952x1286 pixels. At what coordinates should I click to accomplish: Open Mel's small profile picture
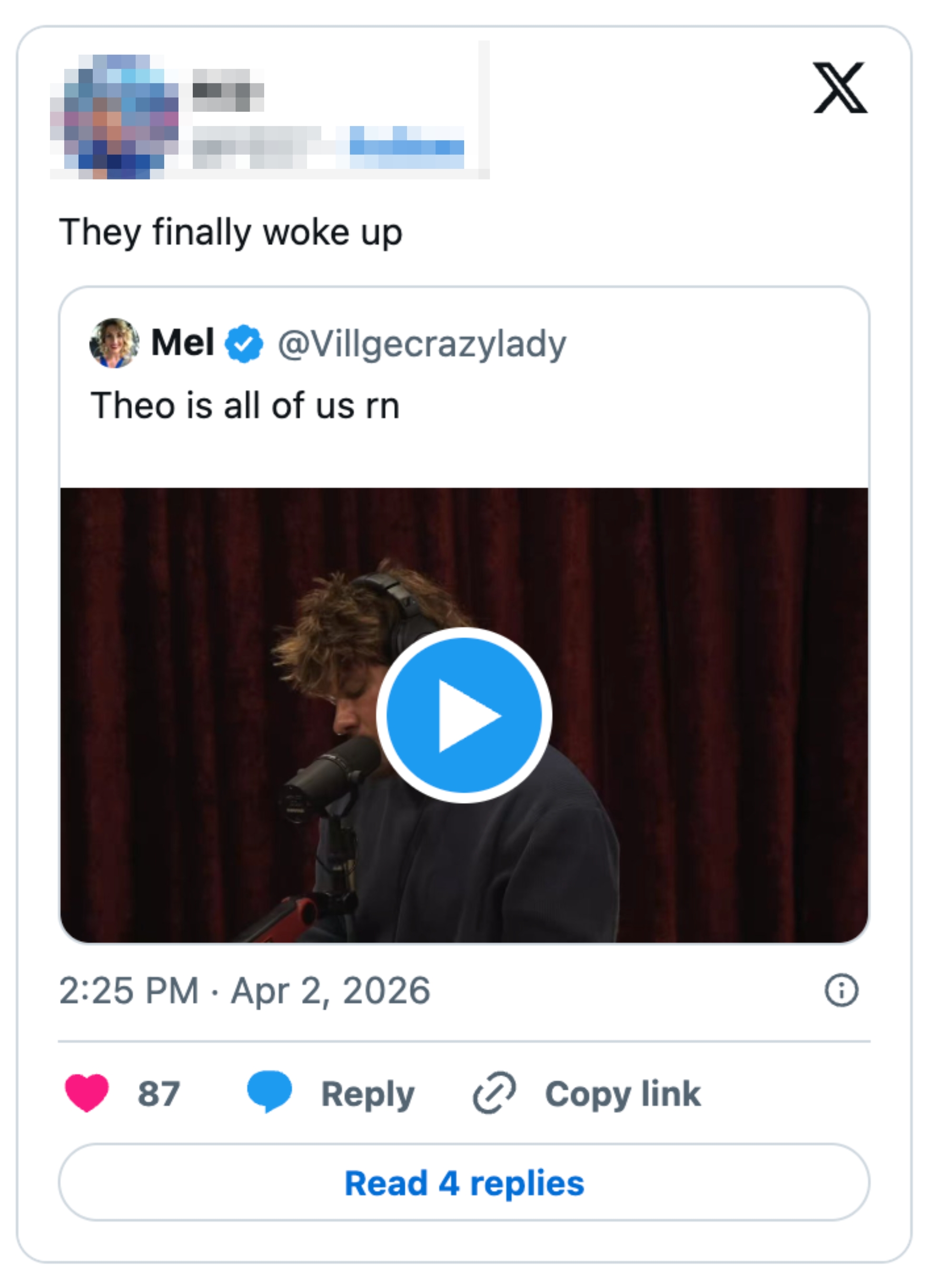114,344
